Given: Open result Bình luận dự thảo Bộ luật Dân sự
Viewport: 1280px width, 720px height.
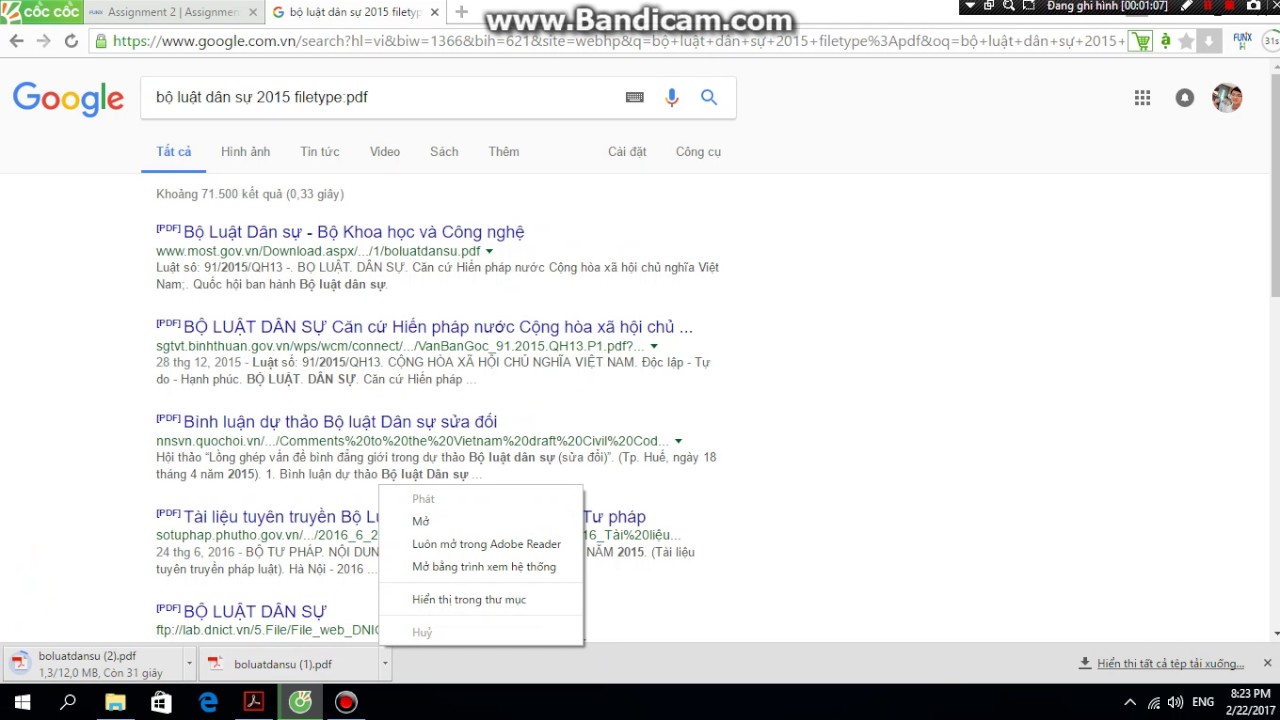Looking at the screenshot, I should pyautogui.click(x=340, y=422).
